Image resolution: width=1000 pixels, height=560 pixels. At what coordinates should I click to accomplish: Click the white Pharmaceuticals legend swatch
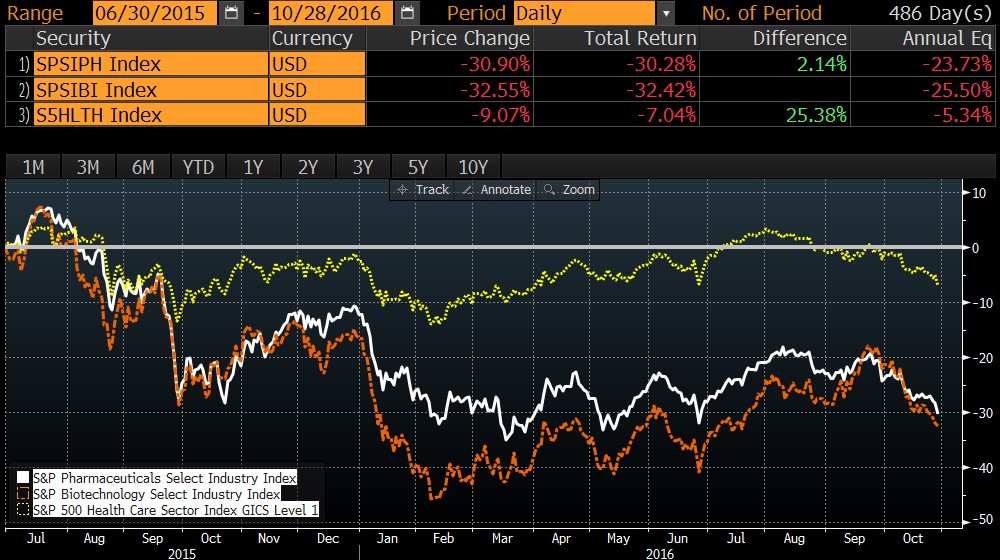pos(23,477)
